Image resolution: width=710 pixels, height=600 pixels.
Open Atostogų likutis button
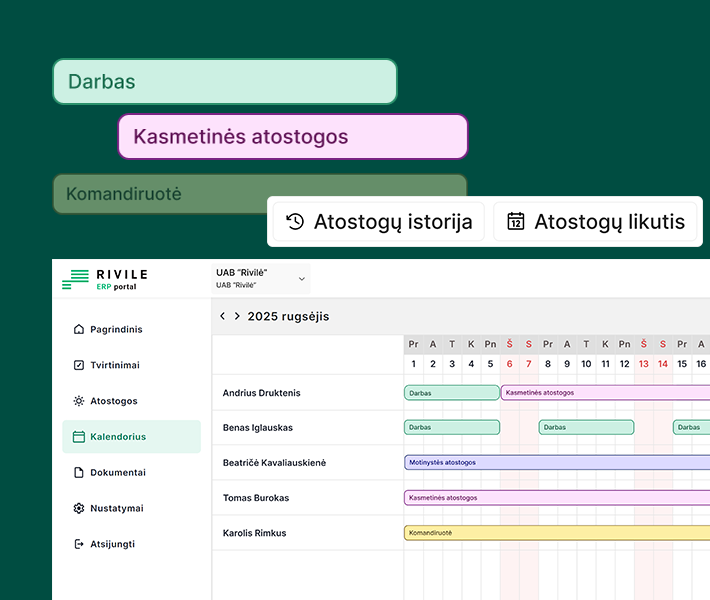[x=597, y=222]
